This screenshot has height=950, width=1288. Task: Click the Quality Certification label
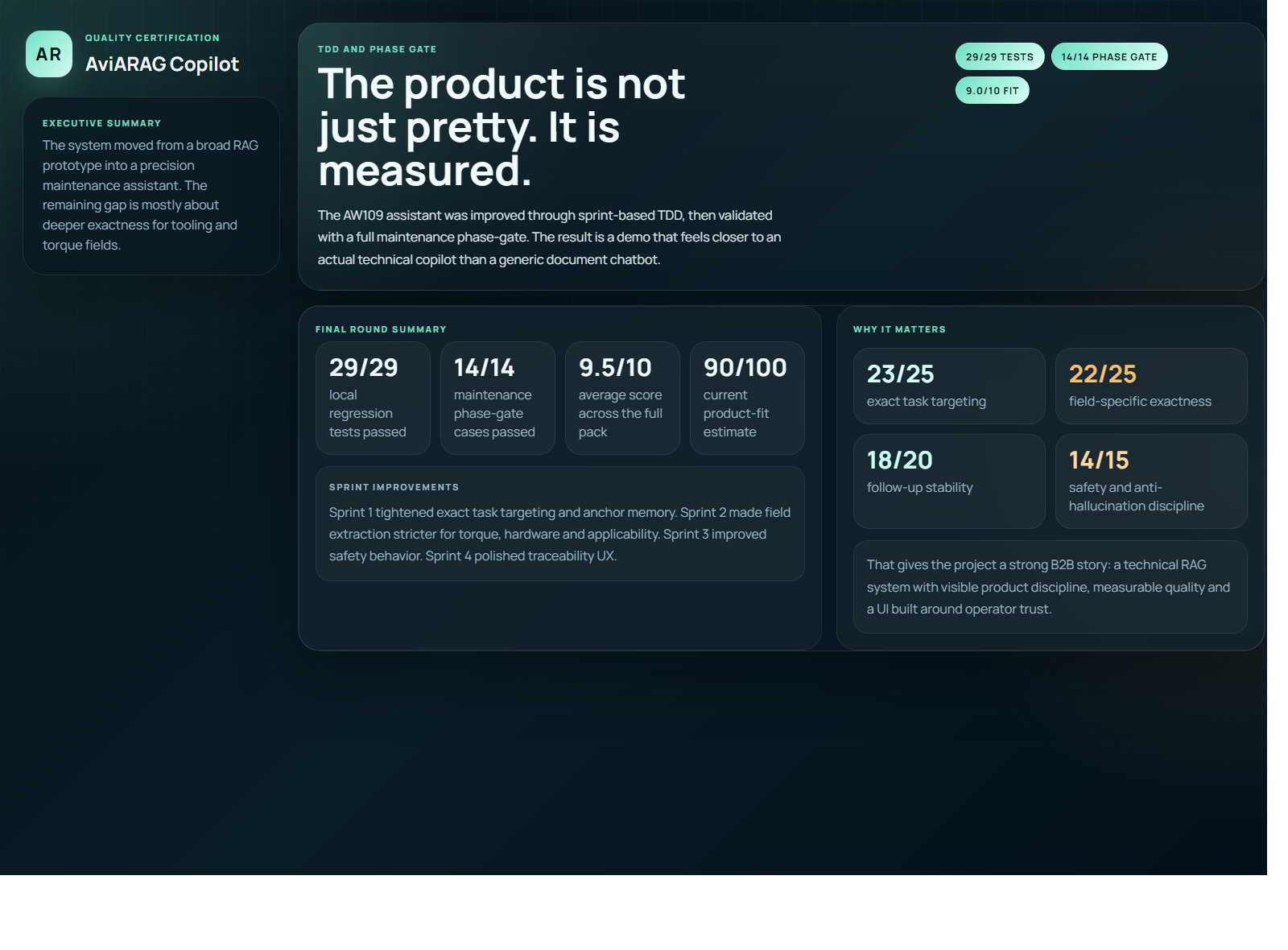click(x=152, y=38)
